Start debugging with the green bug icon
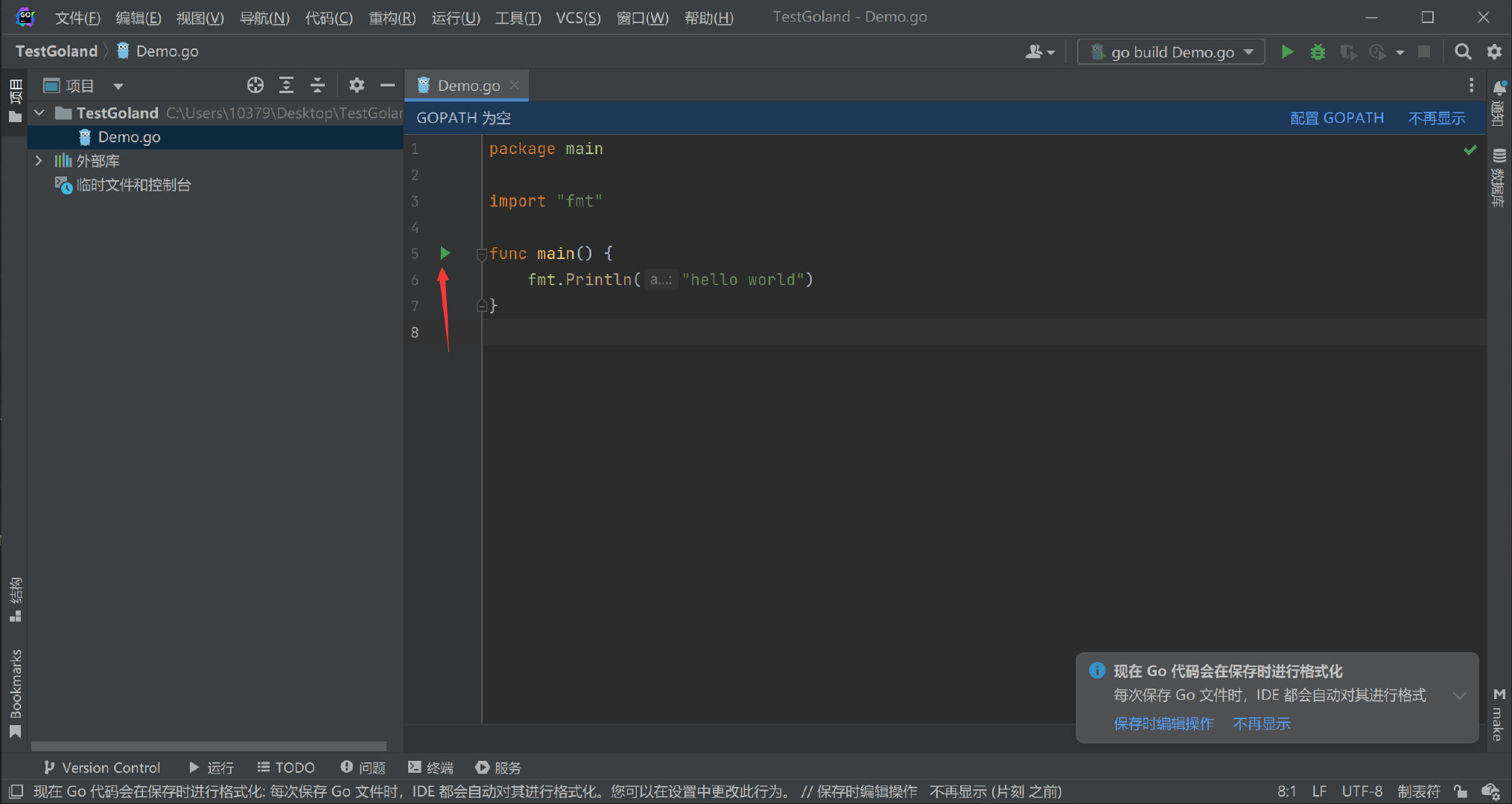This screenshot has width=1512, height=804. [x=1318, y=51]
